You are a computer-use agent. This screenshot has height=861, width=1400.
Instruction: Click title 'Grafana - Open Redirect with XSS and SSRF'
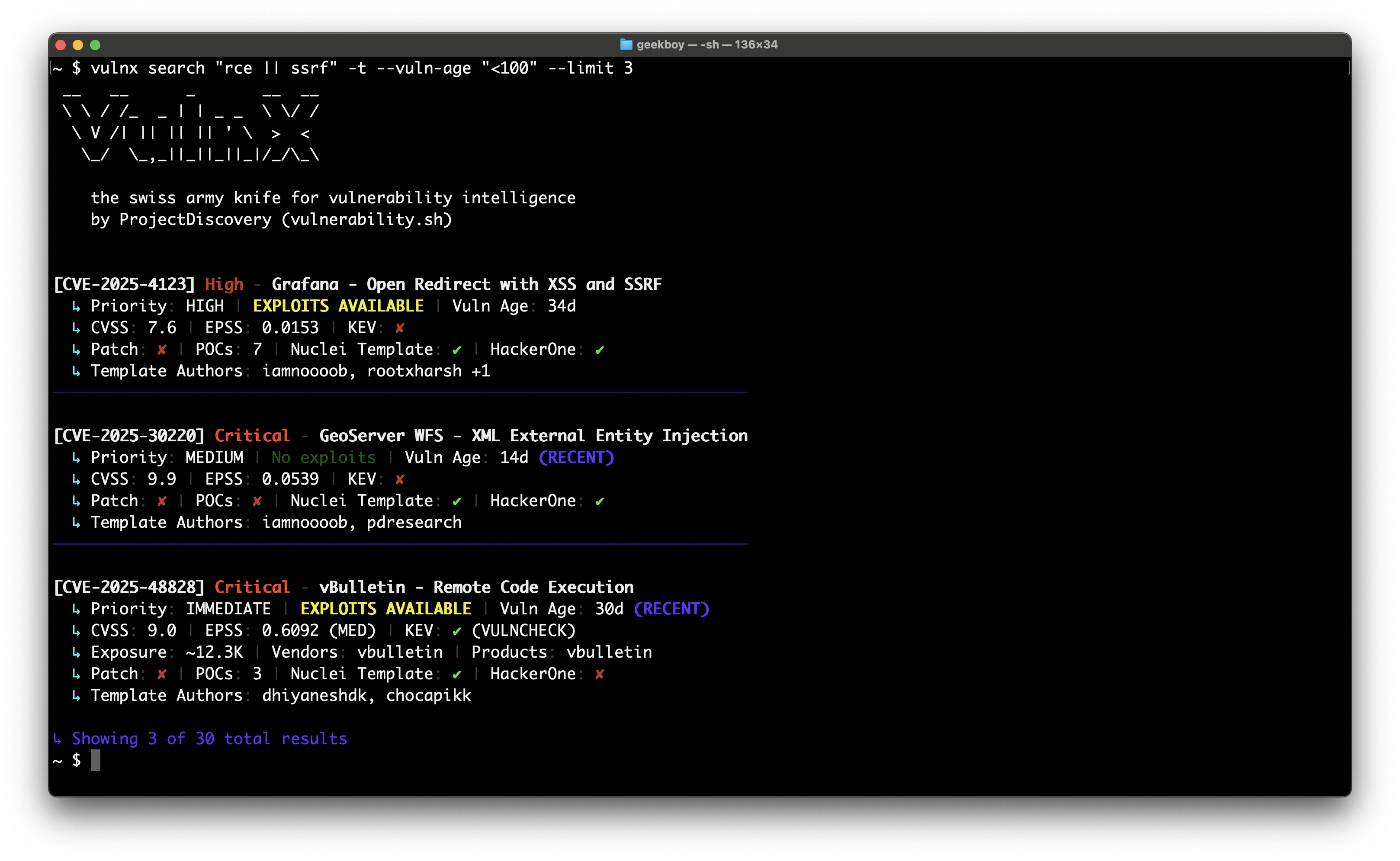[x=466, y=284]
